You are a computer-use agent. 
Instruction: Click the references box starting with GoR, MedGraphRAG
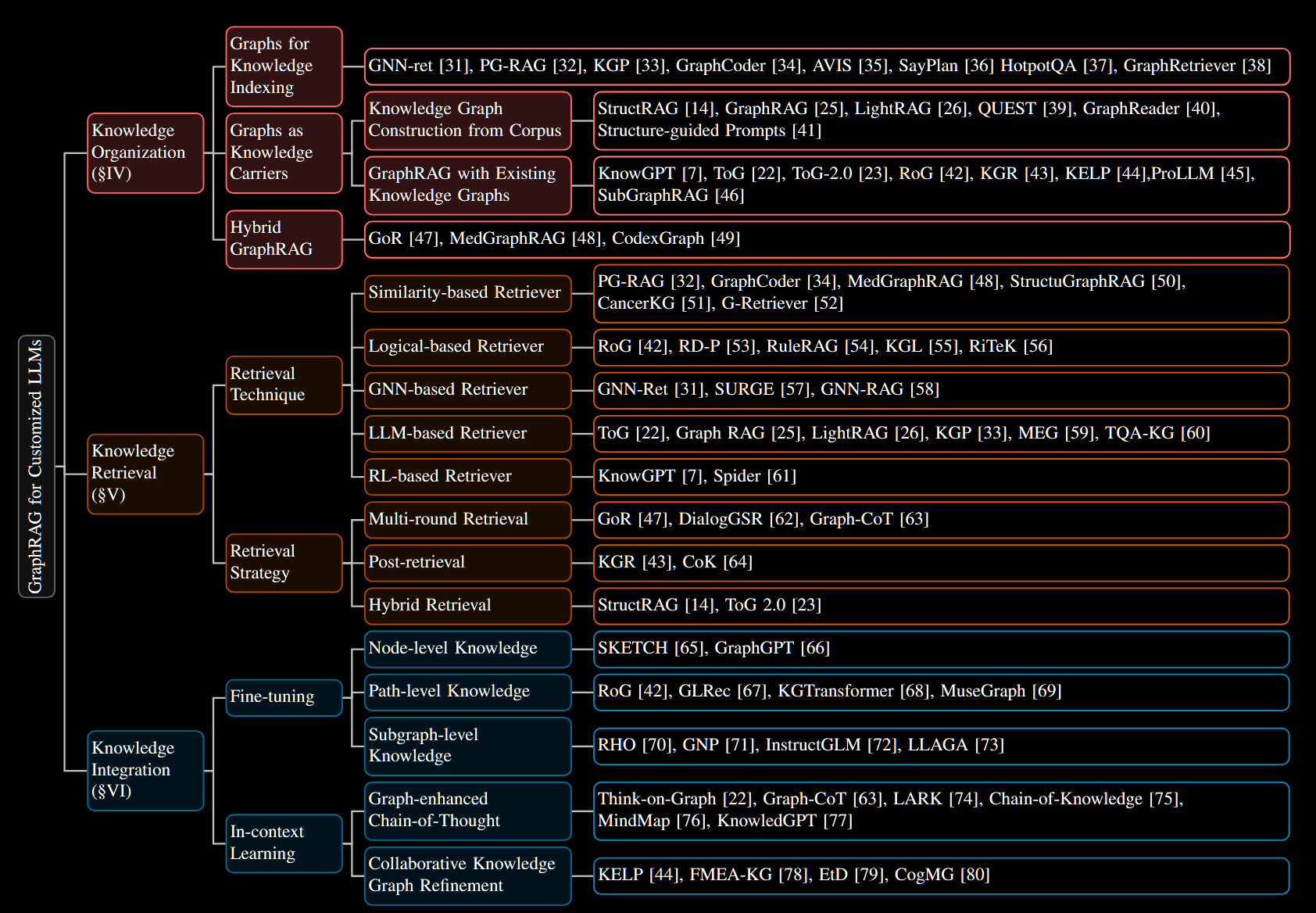827,239
